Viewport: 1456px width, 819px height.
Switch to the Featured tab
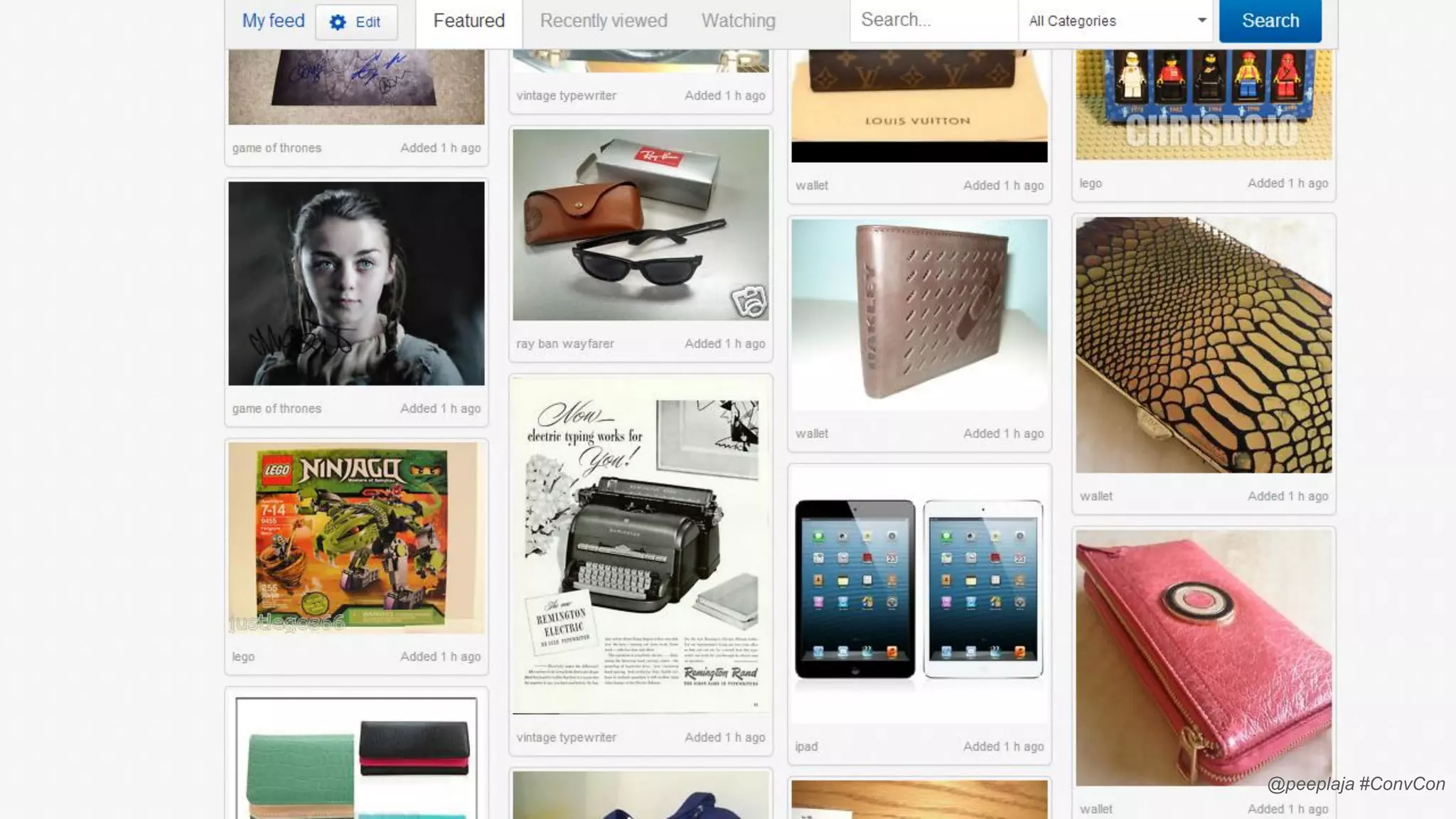pos(469,21)
